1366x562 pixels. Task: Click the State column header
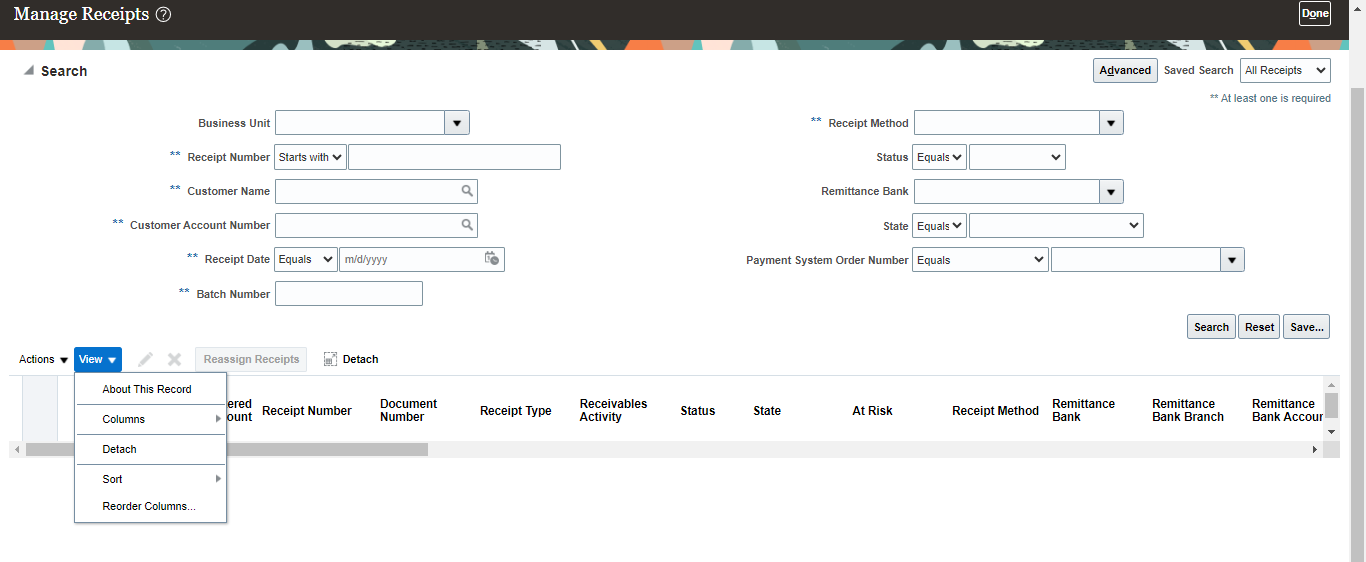(x=767, y=411)
